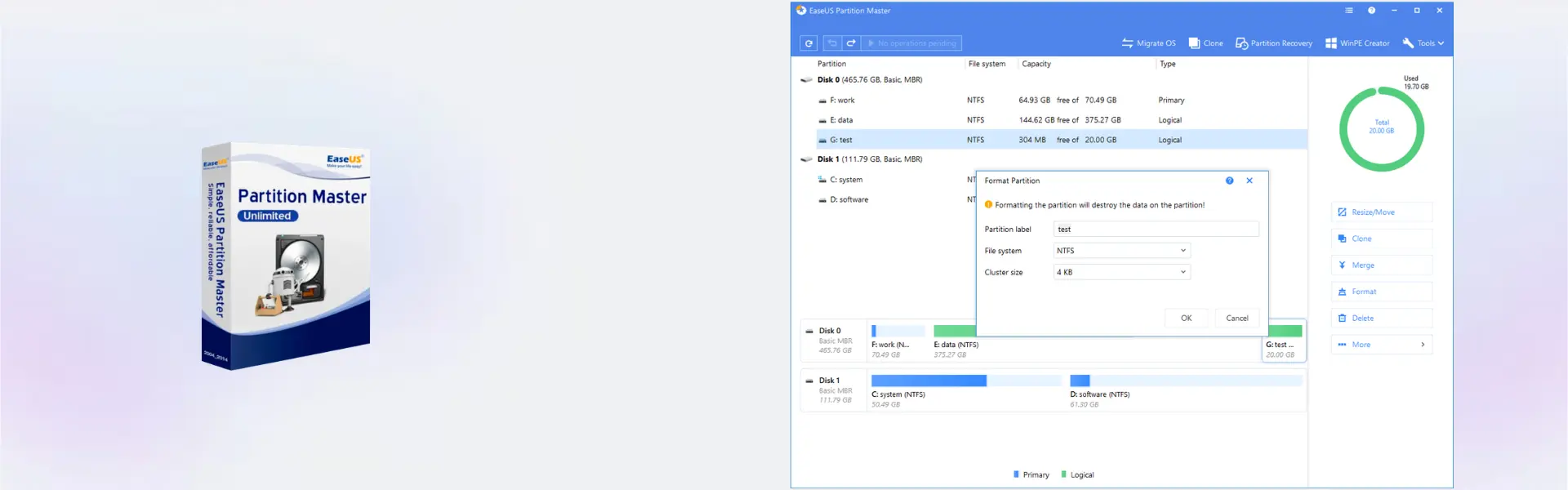Click the Format icon in side panel
Viewport: 1568px width, 490px height.
(1342, 292)
